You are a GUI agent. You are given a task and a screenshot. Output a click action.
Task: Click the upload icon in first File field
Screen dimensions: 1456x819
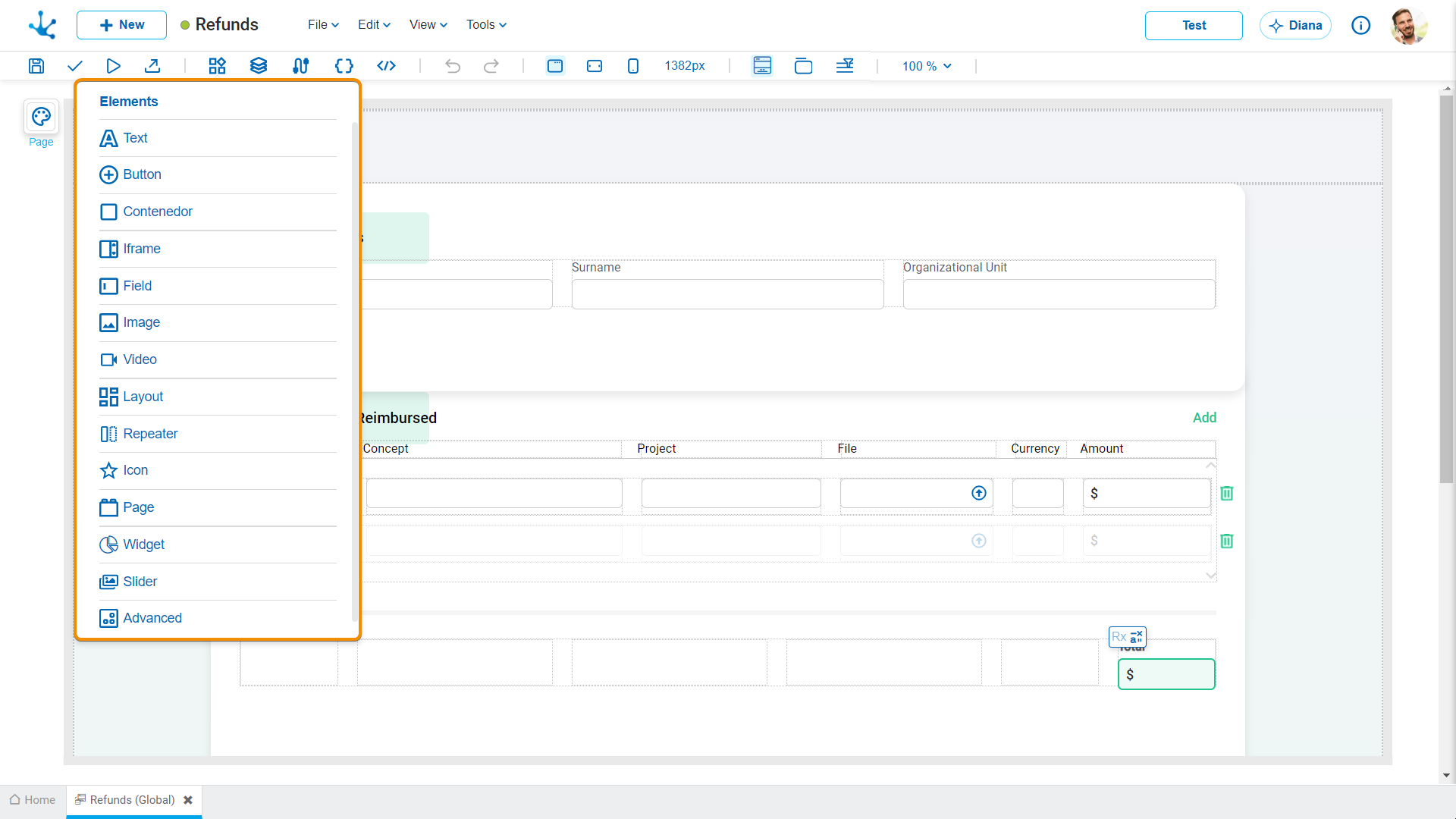[x=979, y=493]
